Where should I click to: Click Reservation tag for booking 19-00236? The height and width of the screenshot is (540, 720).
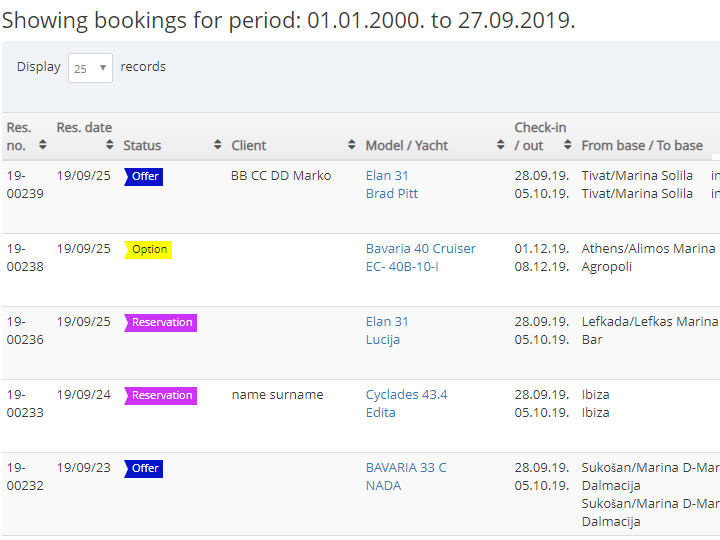pyautogui.click(x=160, y=322)
